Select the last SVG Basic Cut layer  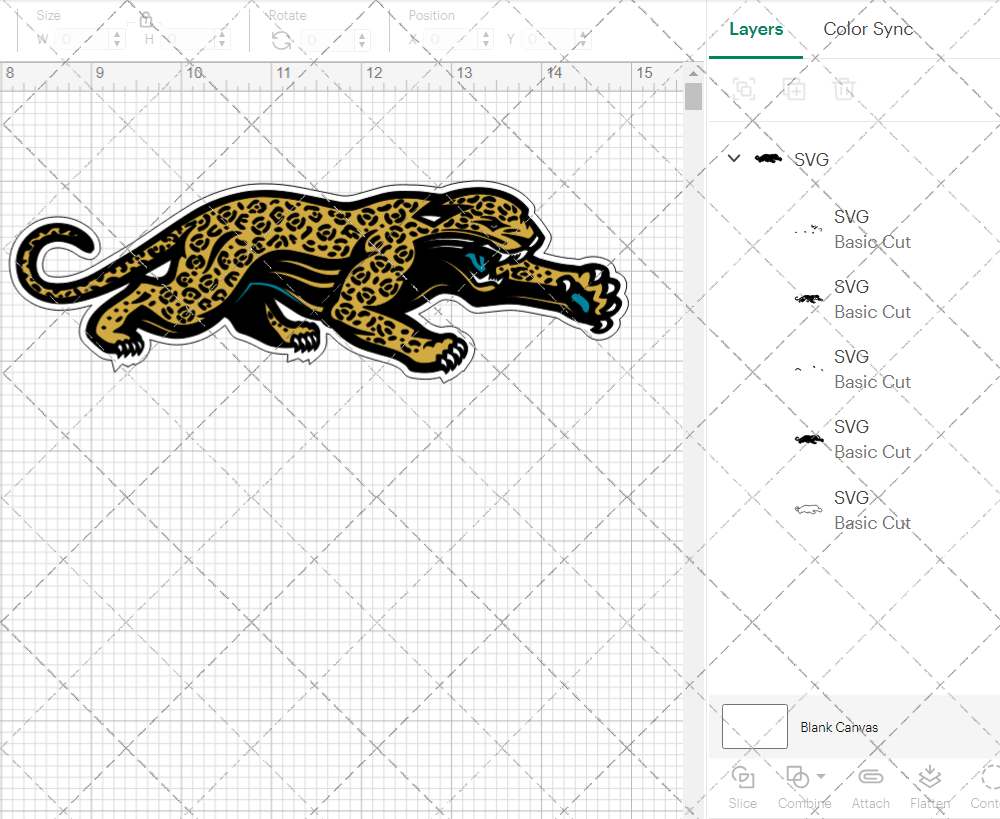(x=872, y=510)
